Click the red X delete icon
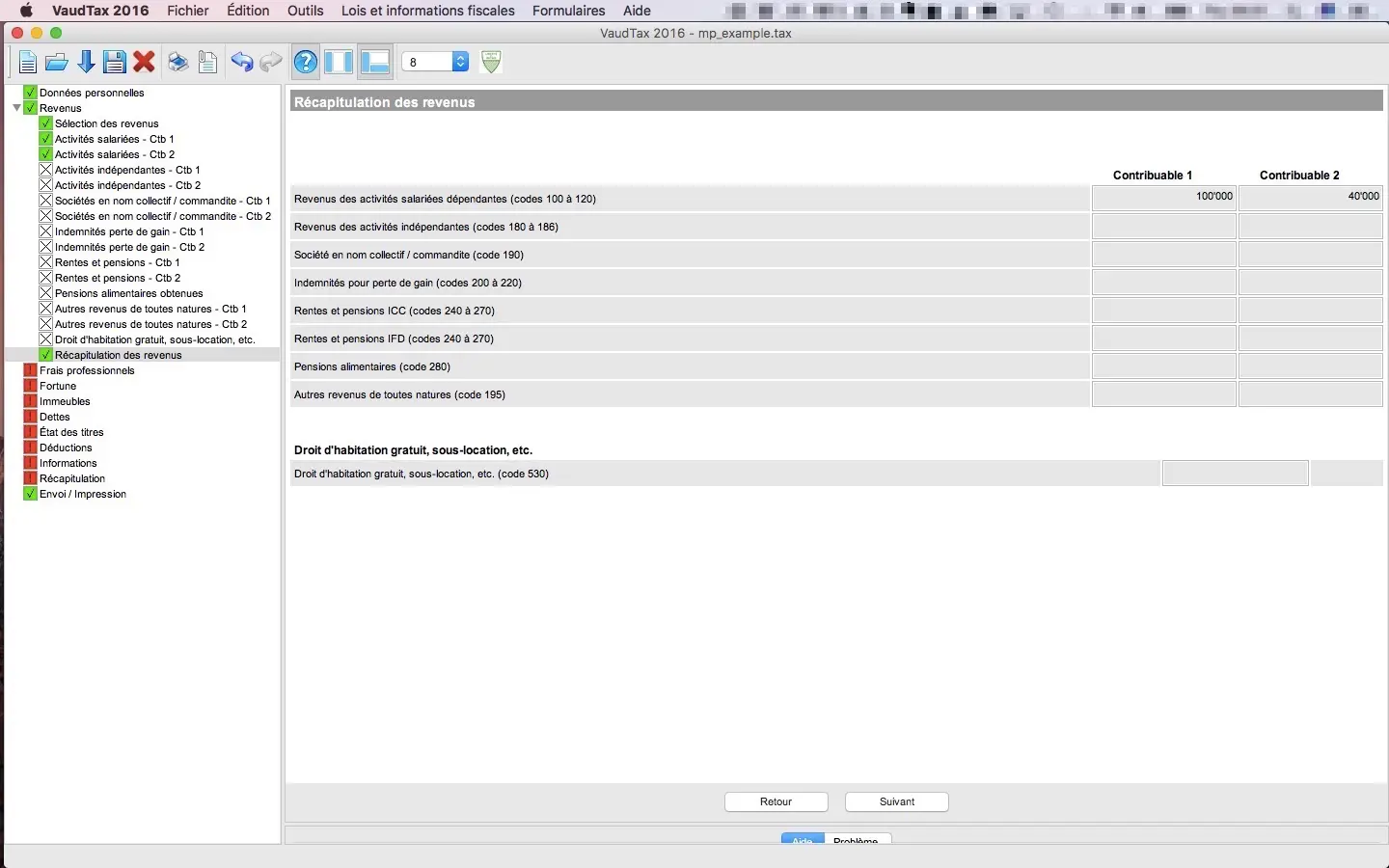 coord(145,63)
